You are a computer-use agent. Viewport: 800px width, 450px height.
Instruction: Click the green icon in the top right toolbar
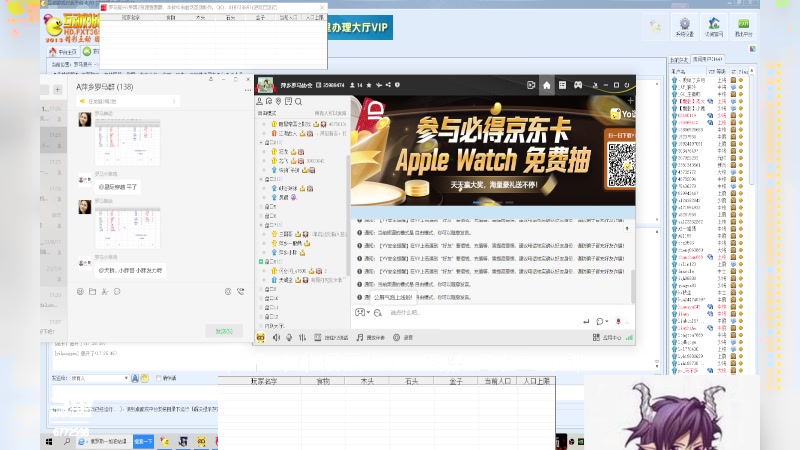click(x=743, y=27)
